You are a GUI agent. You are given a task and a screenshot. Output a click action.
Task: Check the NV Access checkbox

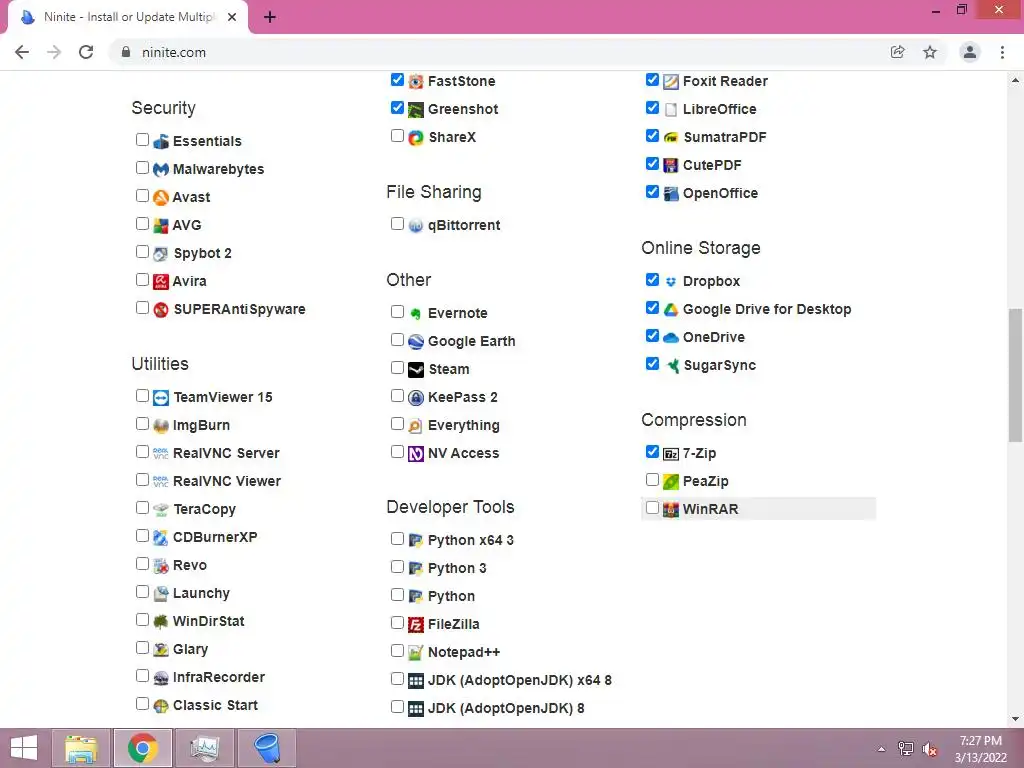[397, 452]
